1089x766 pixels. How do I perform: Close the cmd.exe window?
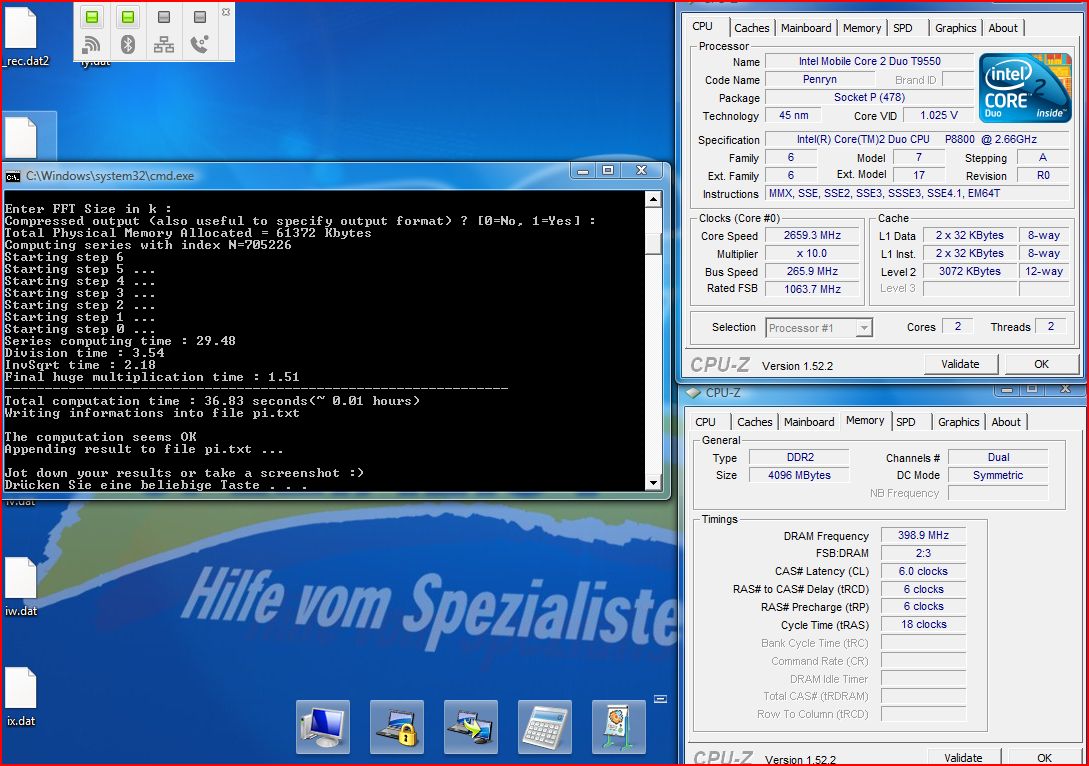[642, 170]
